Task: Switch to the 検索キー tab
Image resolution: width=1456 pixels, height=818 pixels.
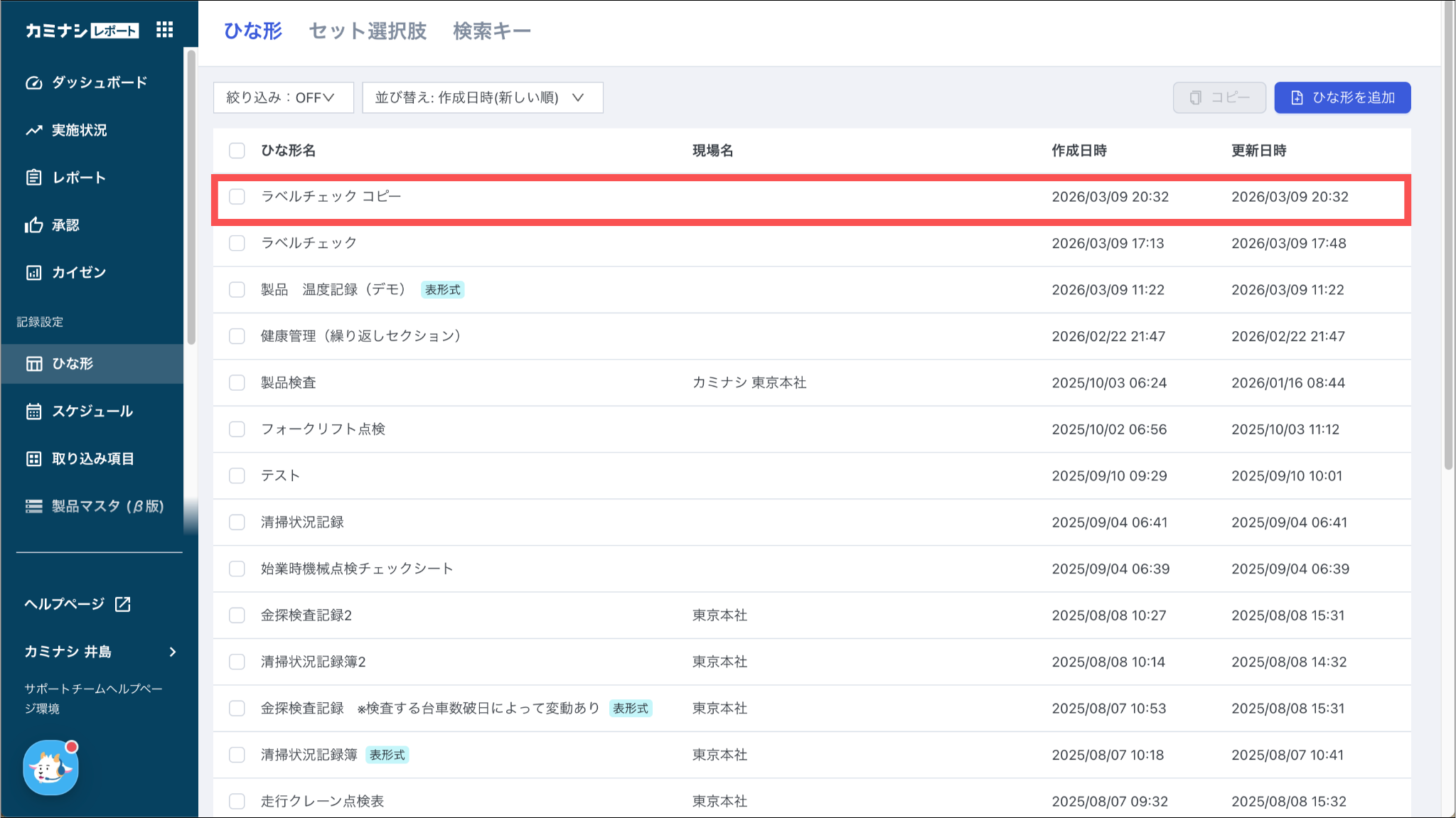Action: pos(492,31)
